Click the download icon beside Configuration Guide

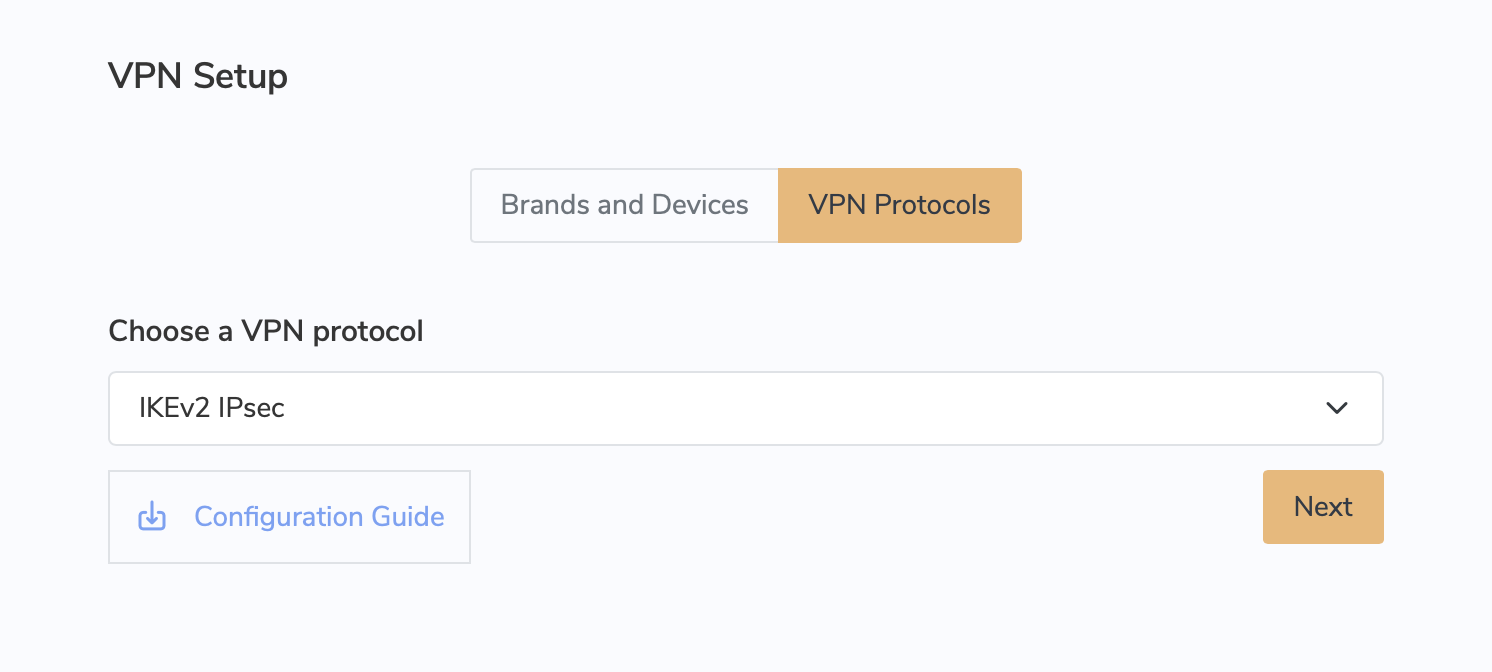(x=151, y=517)
